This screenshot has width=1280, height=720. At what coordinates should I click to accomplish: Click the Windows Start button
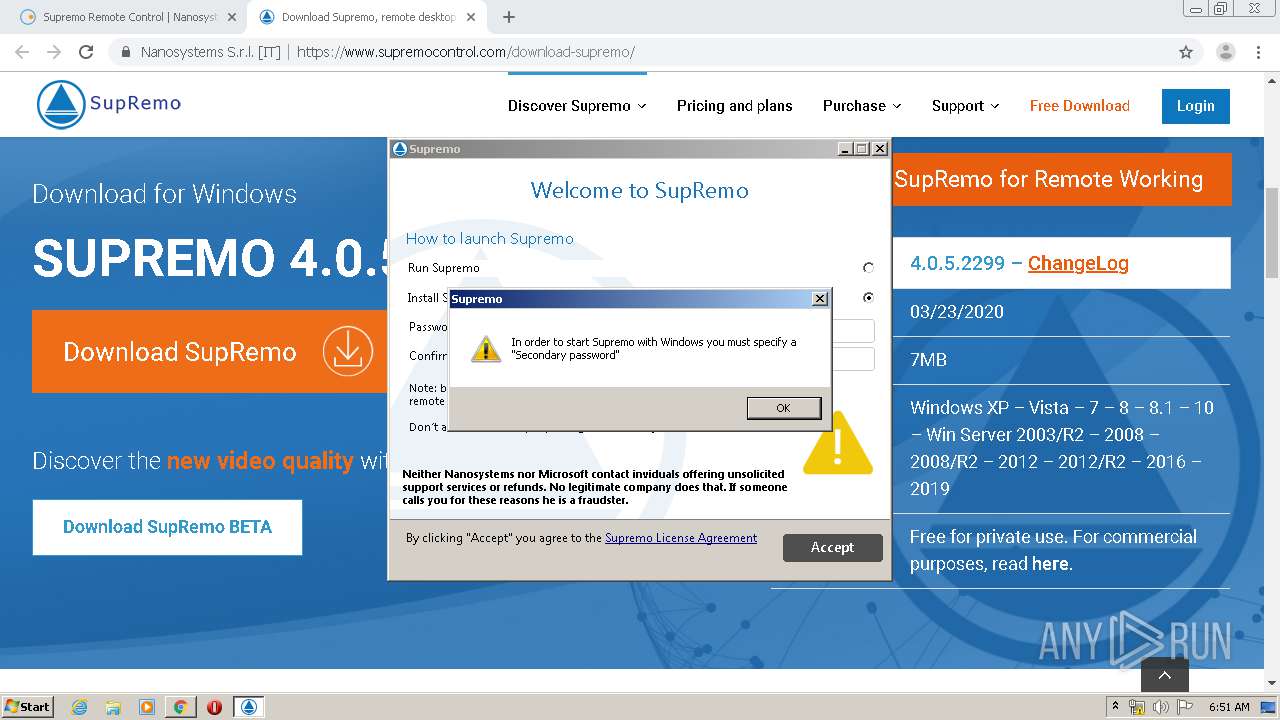coord(28,707)
